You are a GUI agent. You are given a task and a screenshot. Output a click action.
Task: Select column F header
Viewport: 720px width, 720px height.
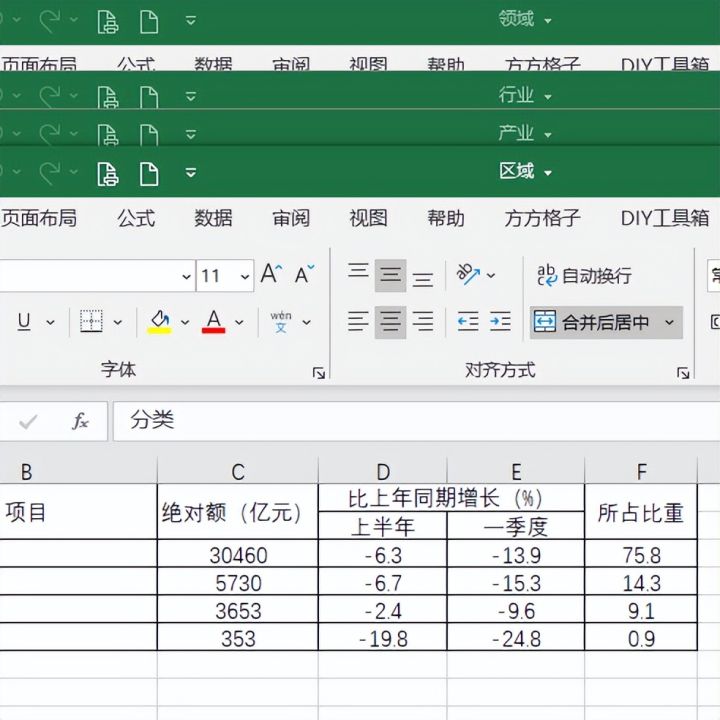(x=641, y=471)
